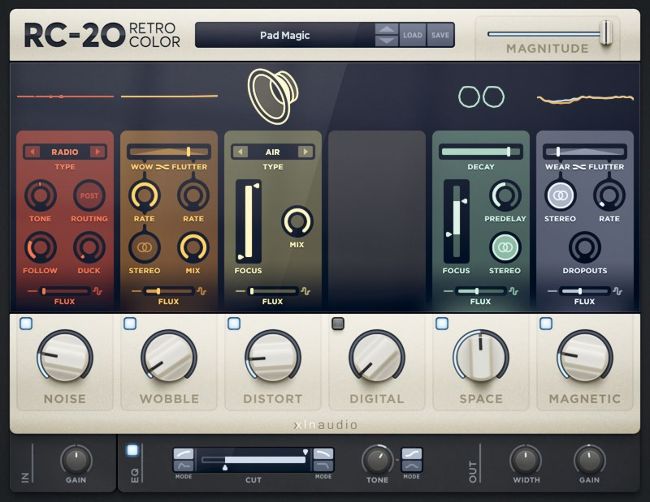Click the LOAD preset button
This screenshot has height=502, width=650.
pyautogui.click(x=413, y=35)
